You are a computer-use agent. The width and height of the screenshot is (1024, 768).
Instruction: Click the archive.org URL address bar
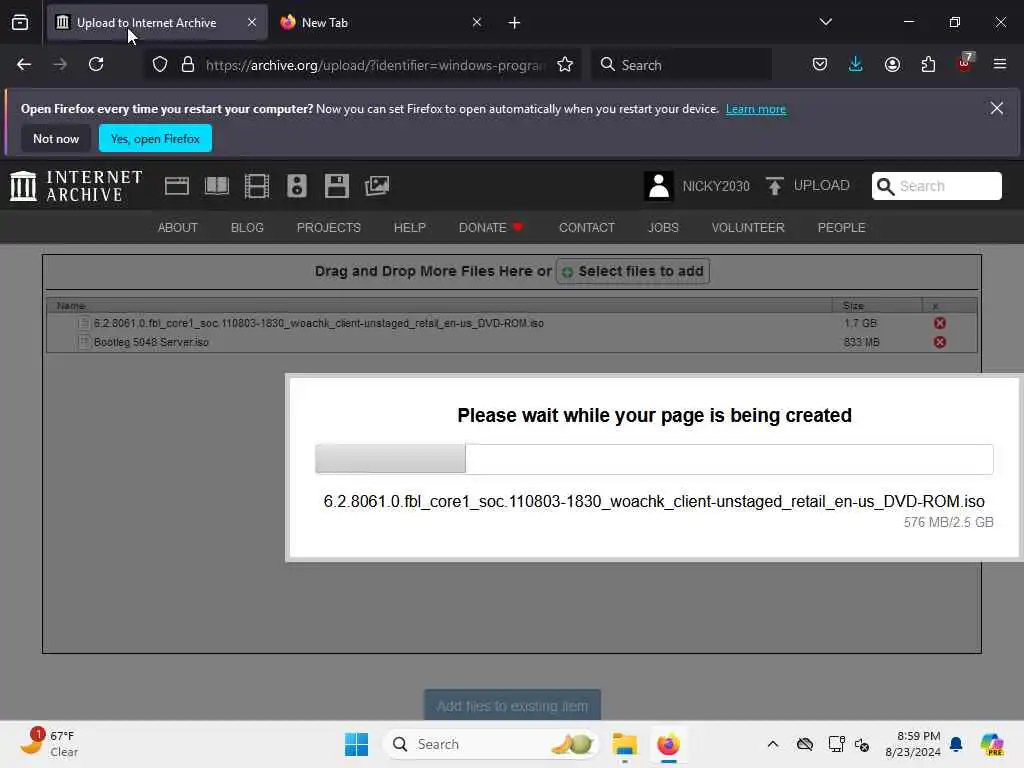(x=374, y=65)
